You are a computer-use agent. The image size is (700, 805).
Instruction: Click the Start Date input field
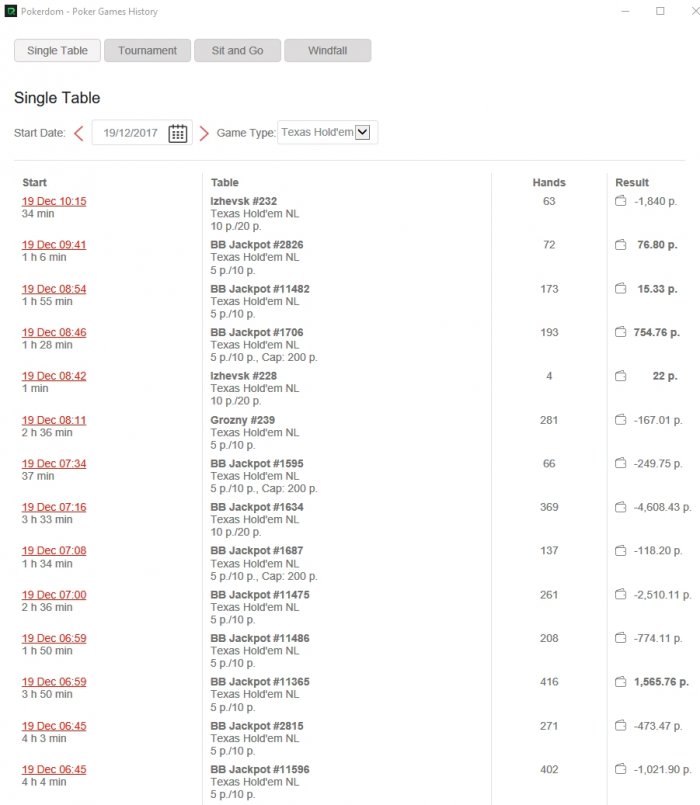pos(128,133)
